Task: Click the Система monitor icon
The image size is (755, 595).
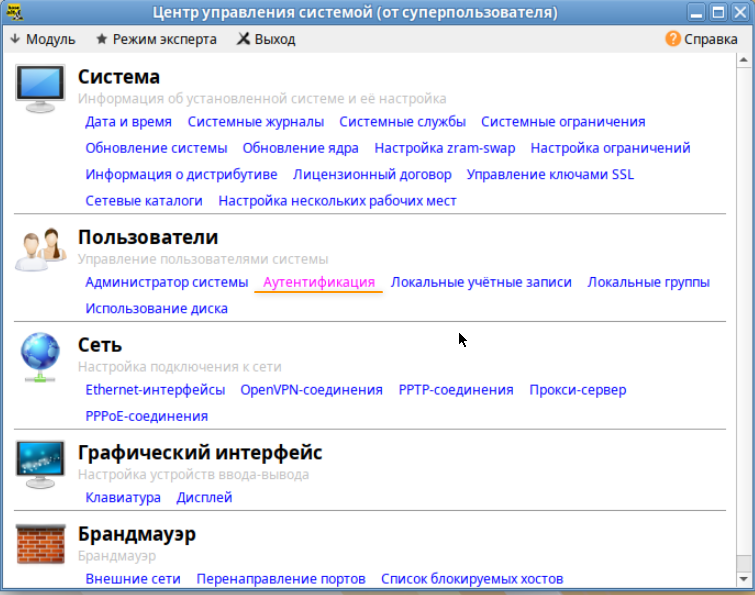Action: [40, 89]
